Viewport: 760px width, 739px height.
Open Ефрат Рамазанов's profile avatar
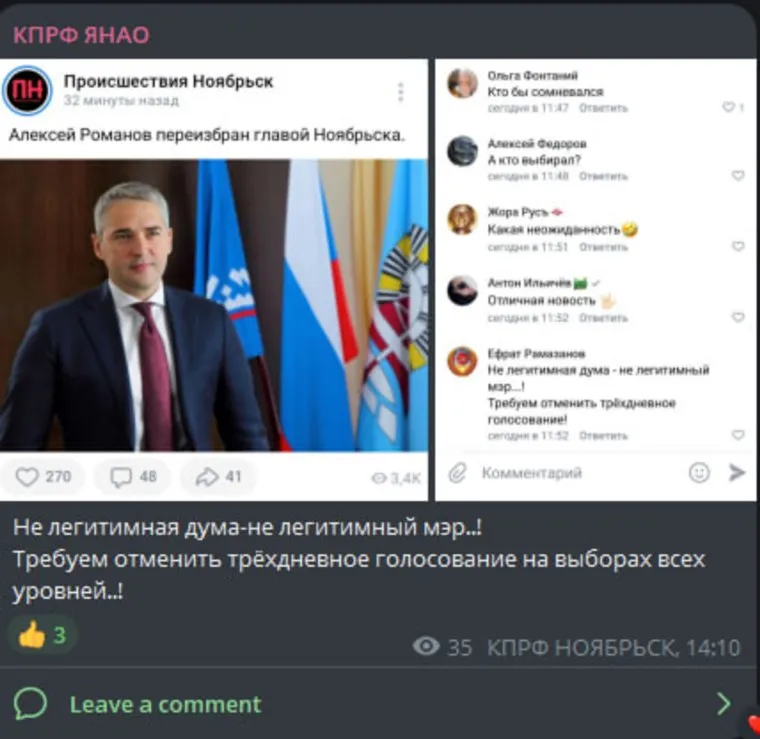coord(462,362)
